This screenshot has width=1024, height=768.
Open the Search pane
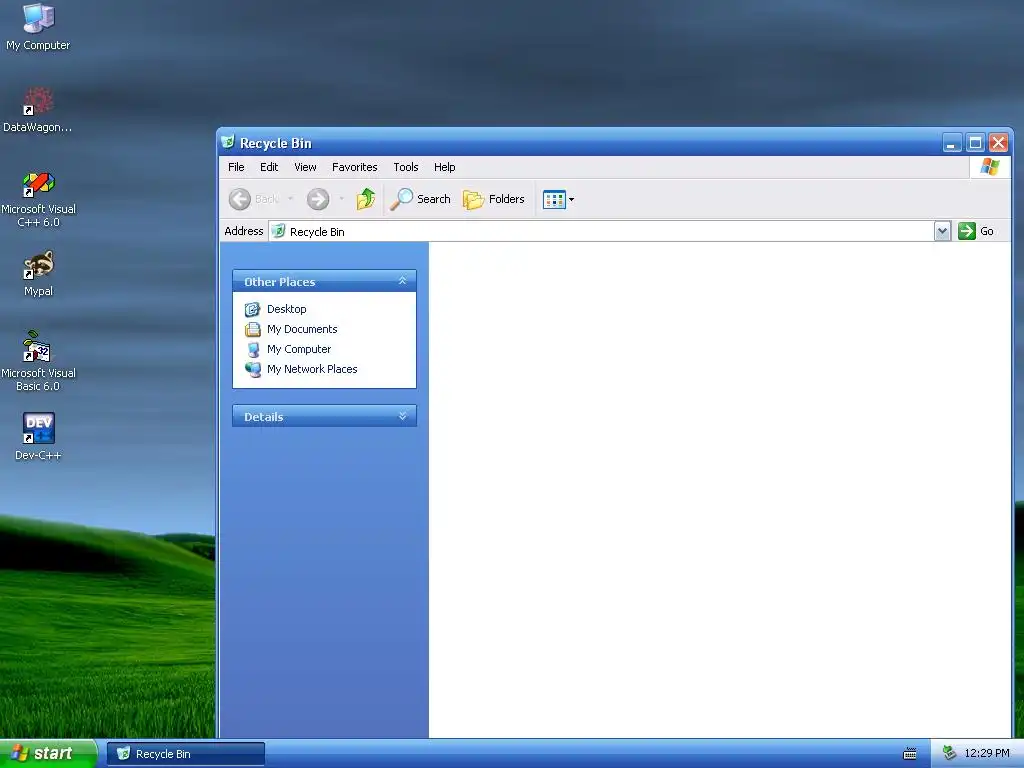(x=421, y=199)
